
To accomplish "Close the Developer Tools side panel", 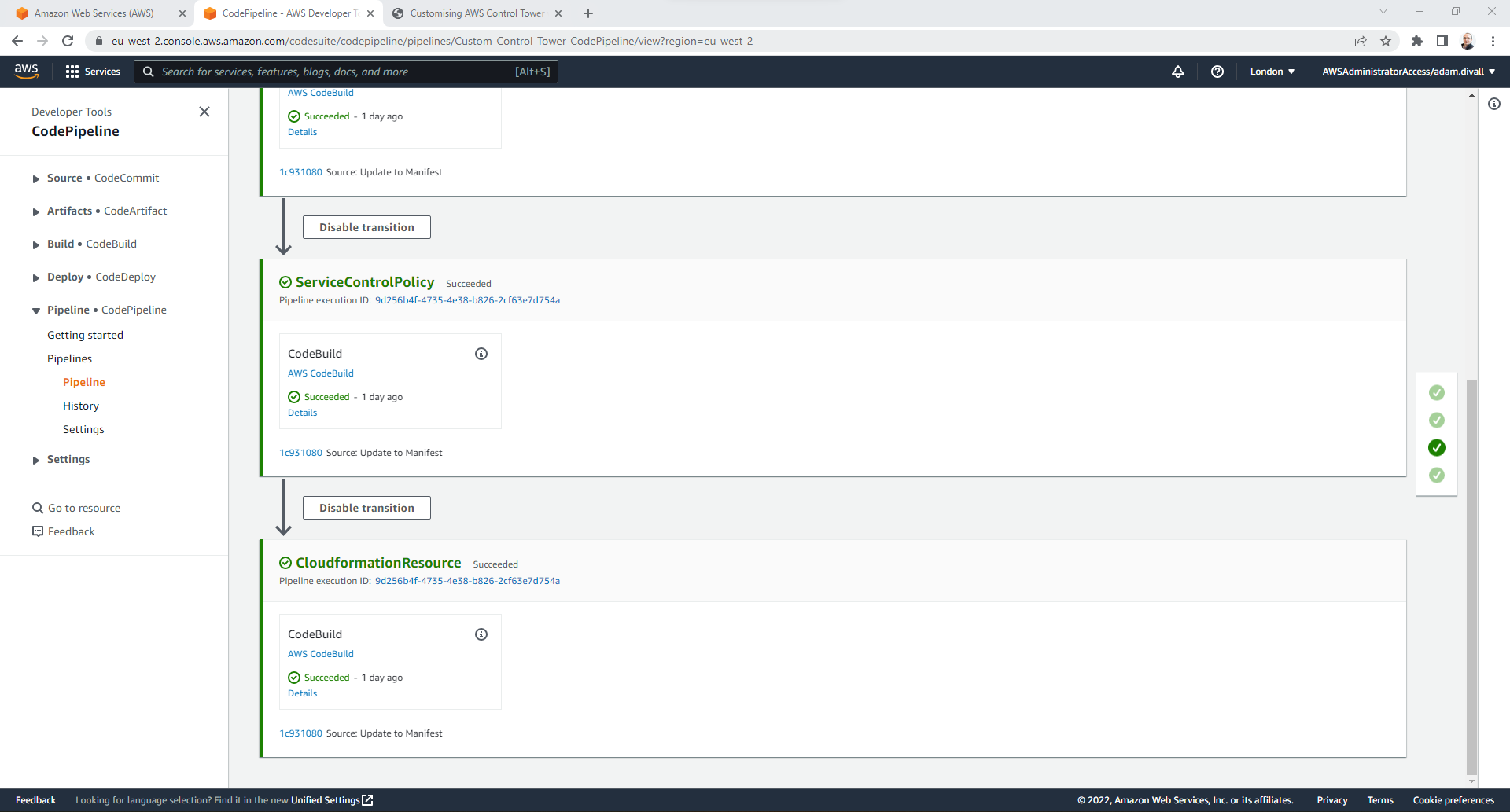I will (204, 112).
